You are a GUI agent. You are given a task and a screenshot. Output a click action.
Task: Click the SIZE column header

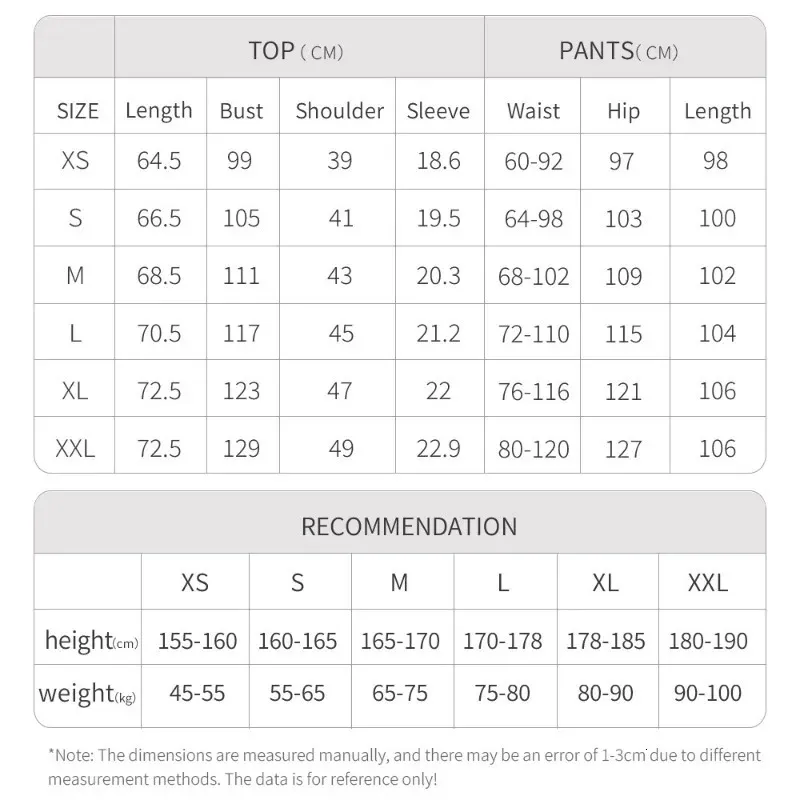coord(78,111)
